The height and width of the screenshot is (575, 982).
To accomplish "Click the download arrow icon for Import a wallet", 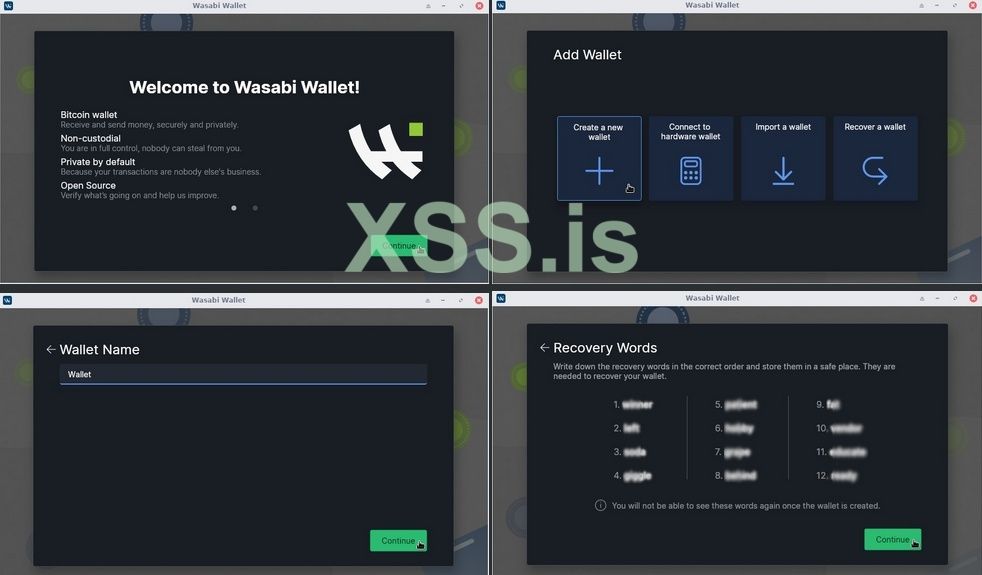I will (x=783, y=170).
